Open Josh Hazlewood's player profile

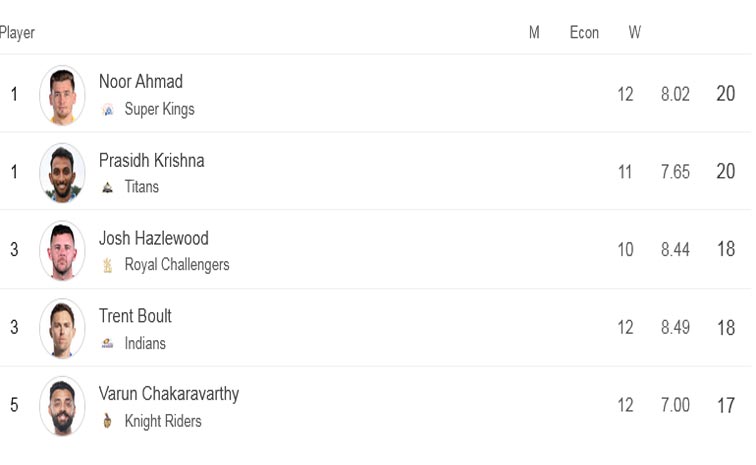point(153,238)
